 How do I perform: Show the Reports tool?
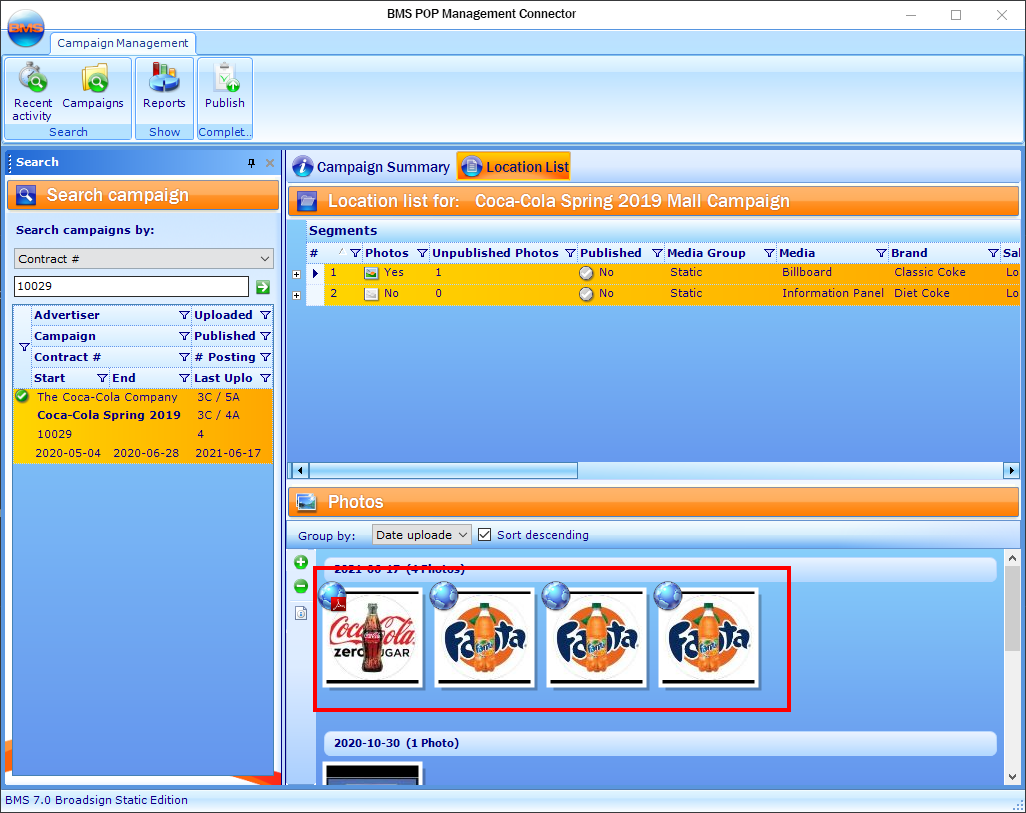(164, 86)
